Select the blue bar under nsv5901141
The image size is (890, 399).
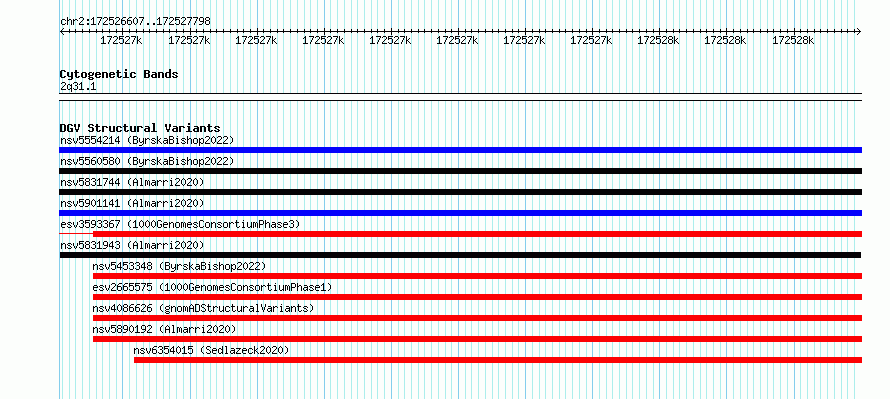point(461,213)
